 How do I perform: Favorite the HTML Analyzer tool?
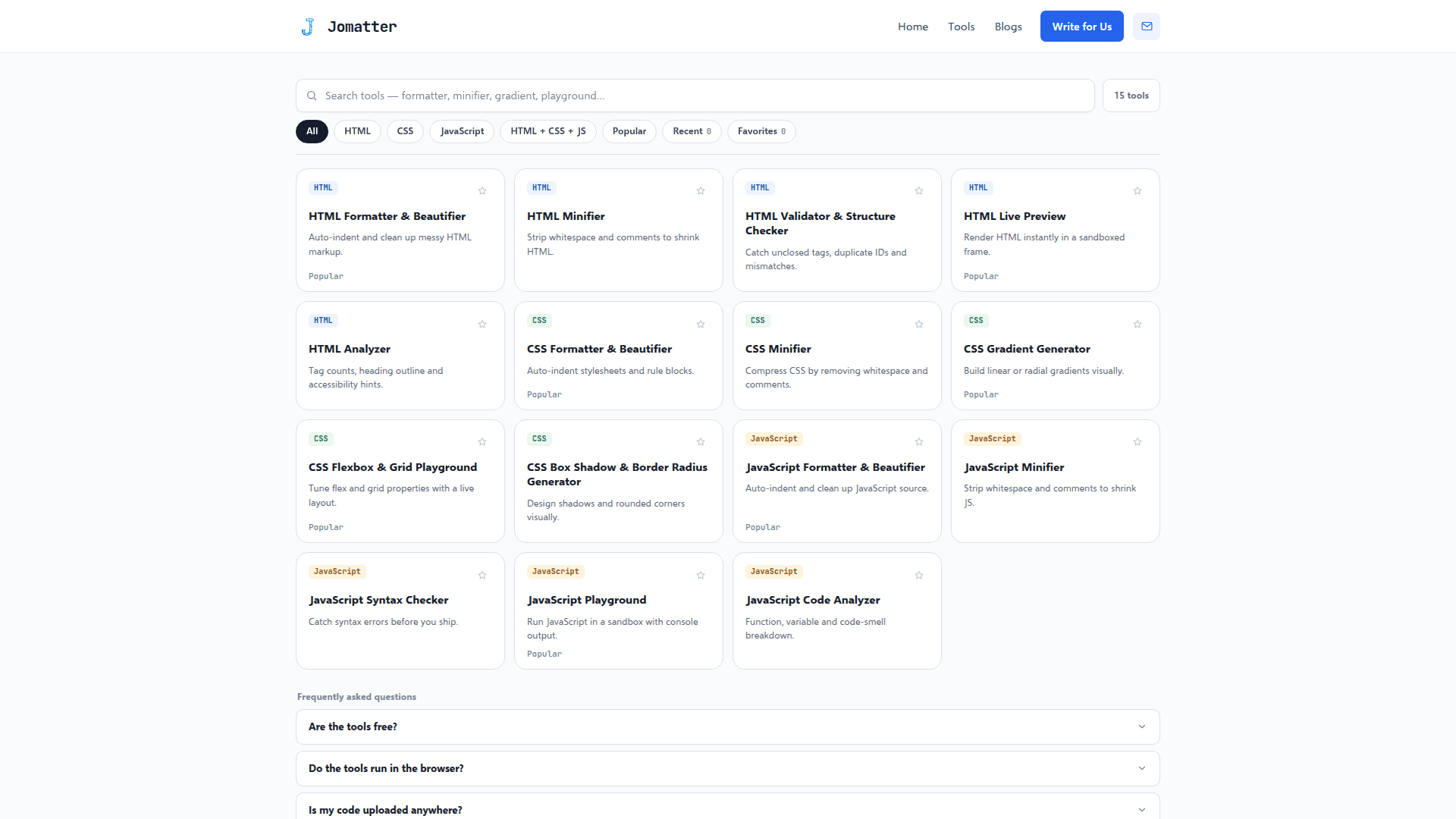pos(482,325)
